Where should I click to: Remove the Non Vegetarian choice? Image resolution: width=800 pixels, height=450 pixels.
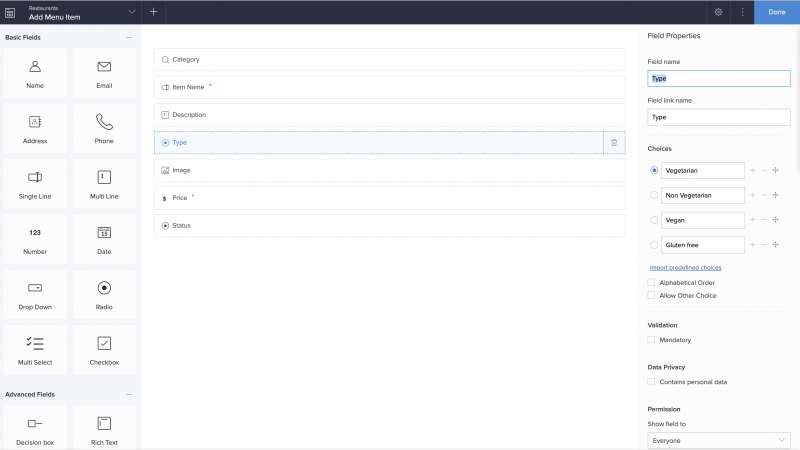(x=764, y=195)
